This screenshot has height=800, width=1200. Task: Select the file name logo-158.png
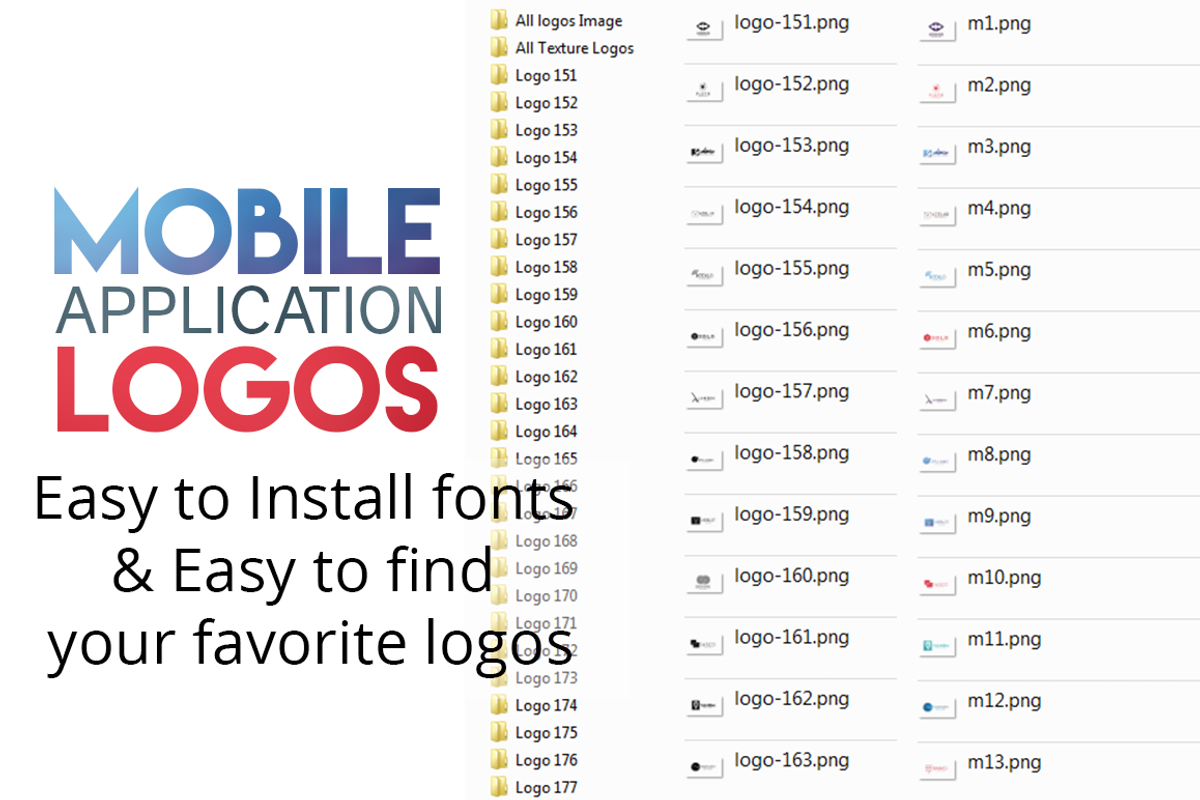click(791, 454)
